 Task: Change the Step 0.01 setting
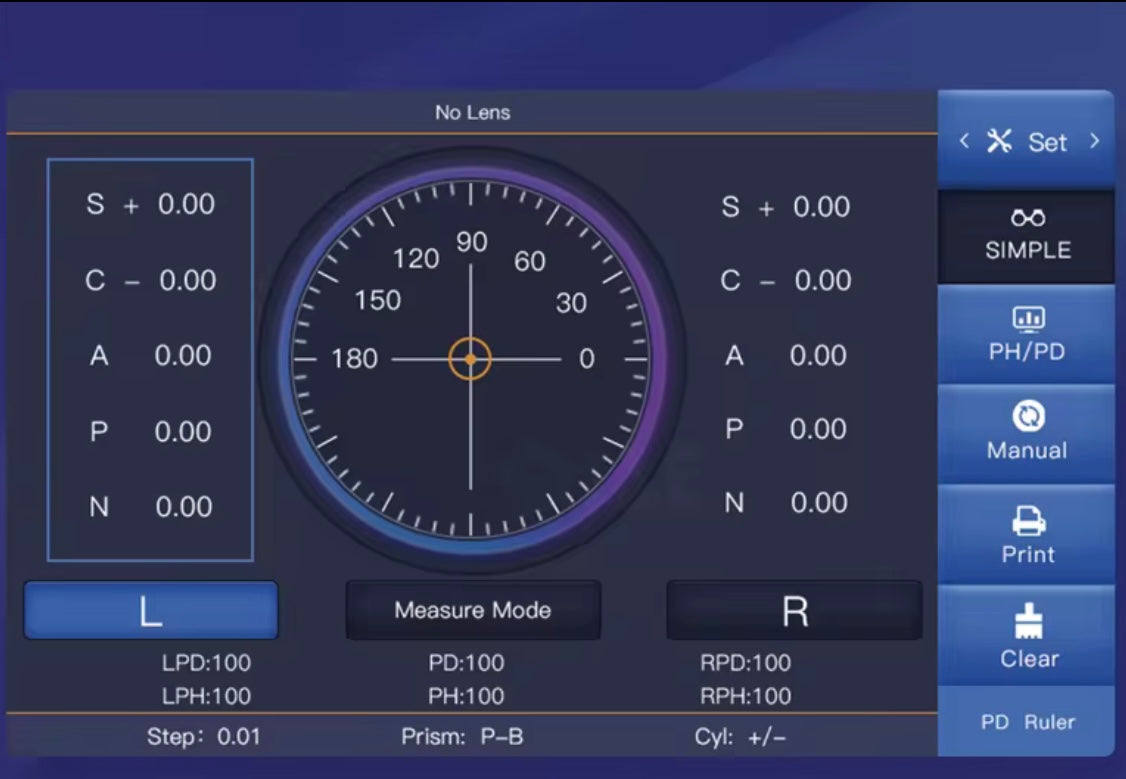pyautogui.click(x=203, y=738)
